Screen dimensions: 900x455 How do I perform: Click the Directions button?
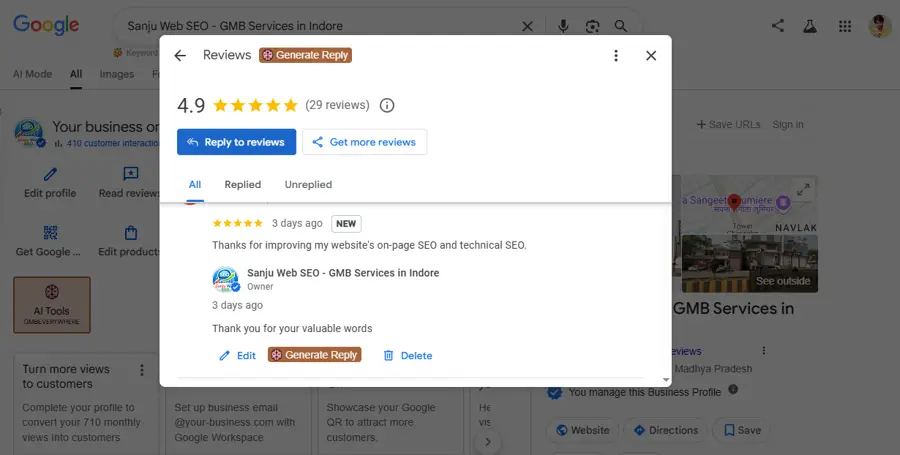665,430
